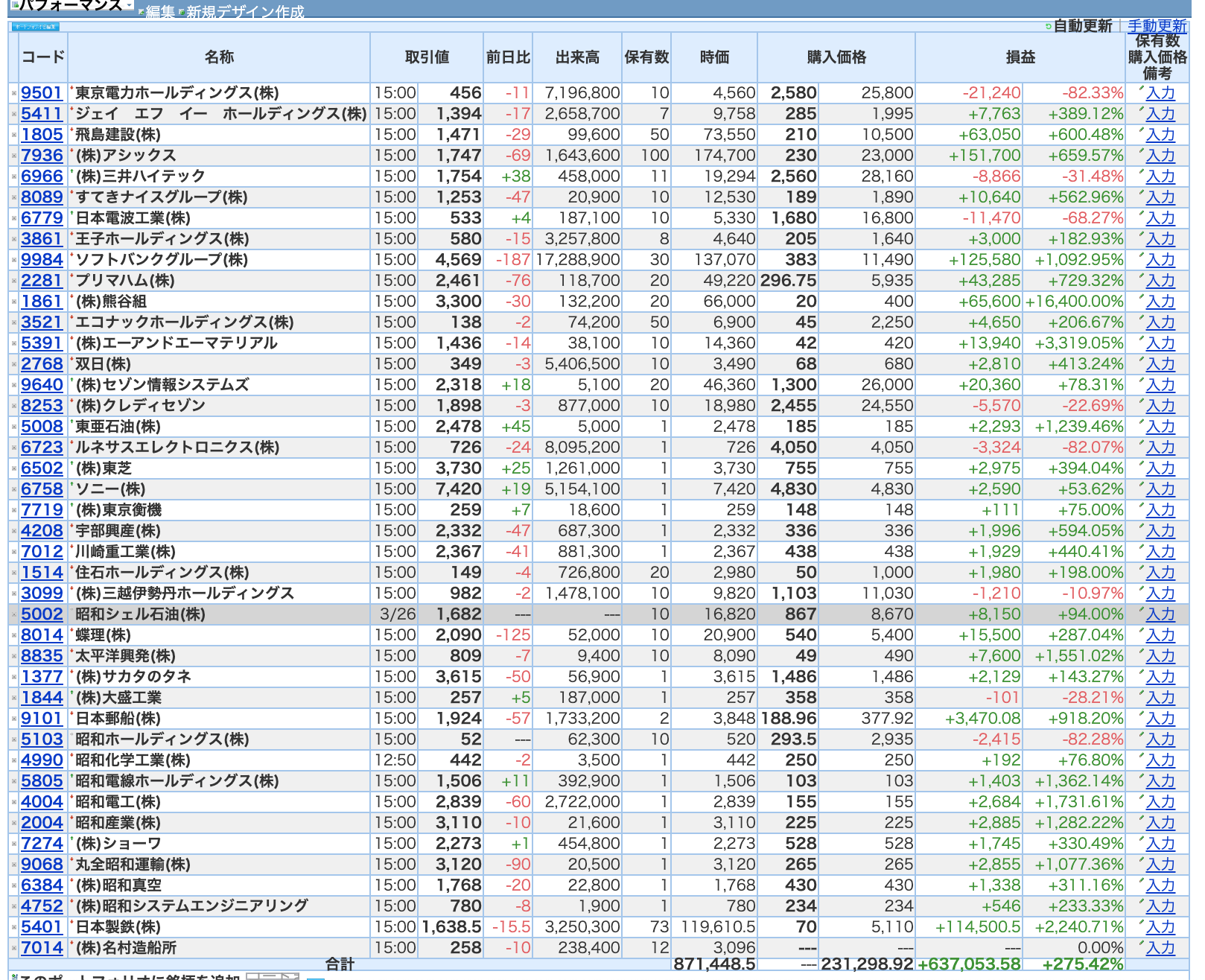Switch to 手動更新 manual refresh

(x=1157, y=26)
